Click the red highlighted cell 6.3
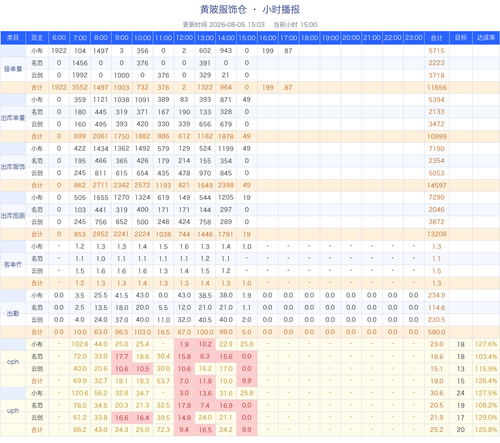This screenshot has height=443, width=500. pos(205,356)
